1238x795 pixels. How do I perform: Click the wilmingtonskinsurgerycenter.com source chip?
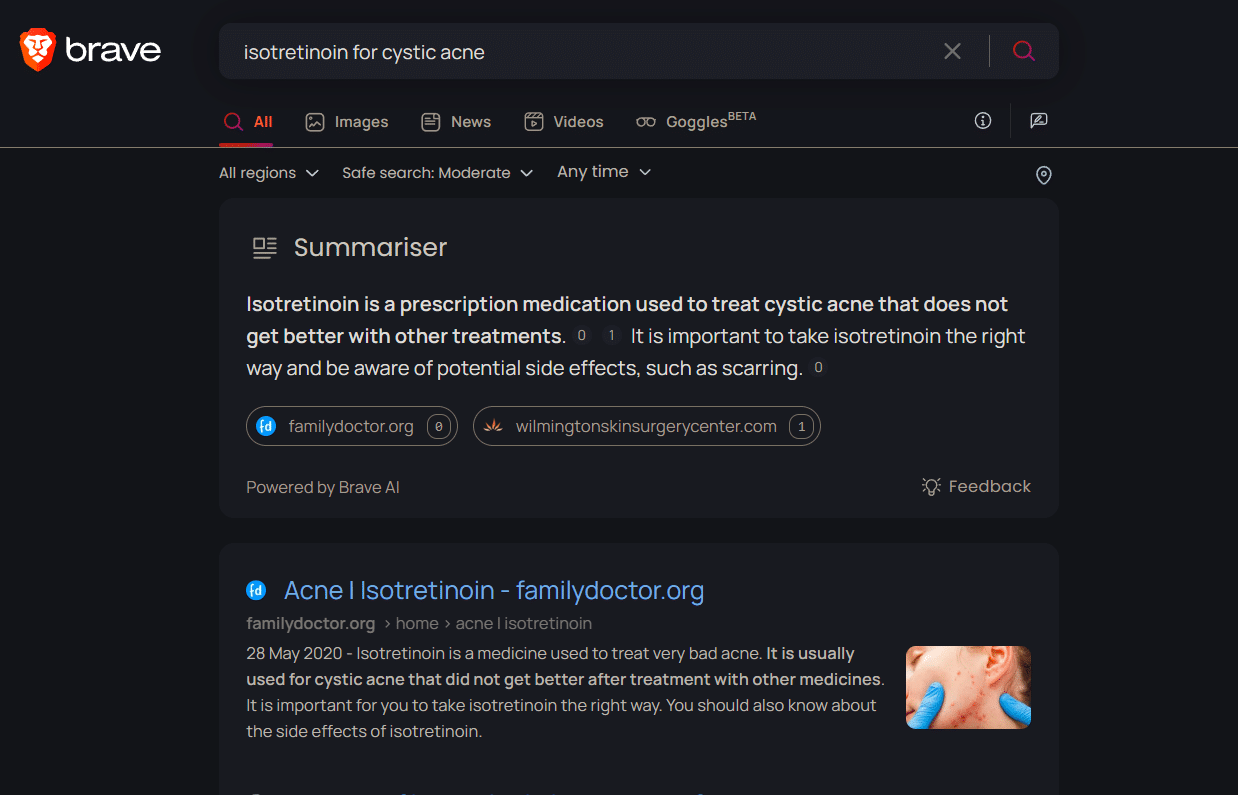tap(646, 427)
